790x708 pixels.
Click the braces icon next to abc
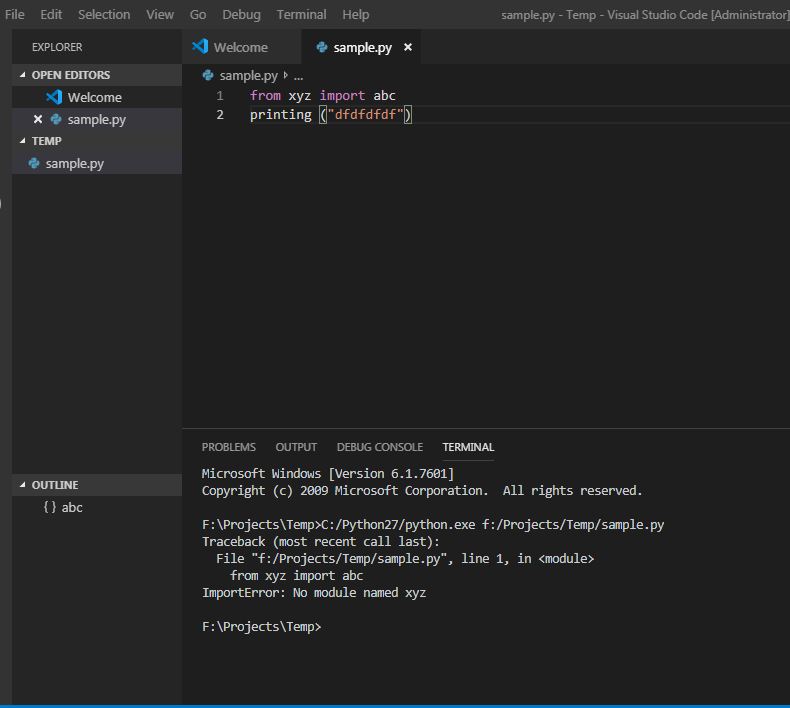tap(49, 507)
